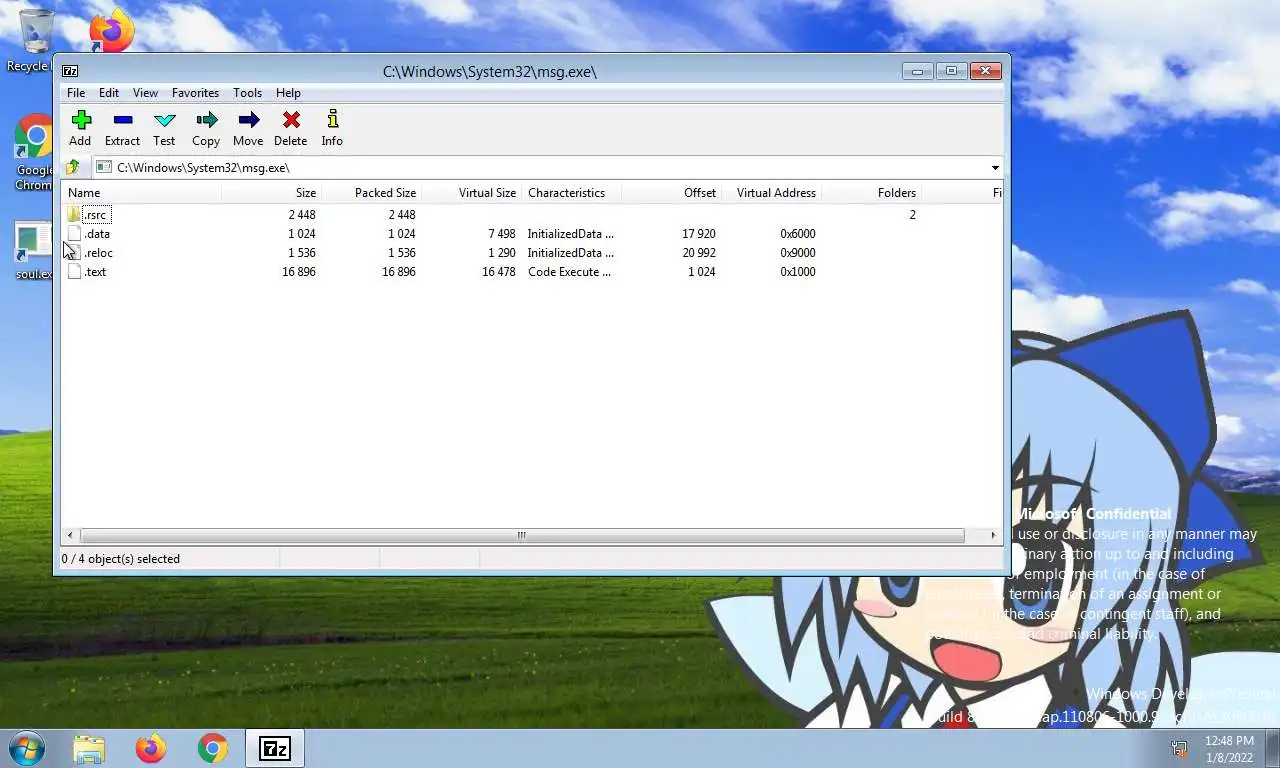Click the 7-Zip taskbar button
1280x768 pixels.
click(x=274, y=748)
